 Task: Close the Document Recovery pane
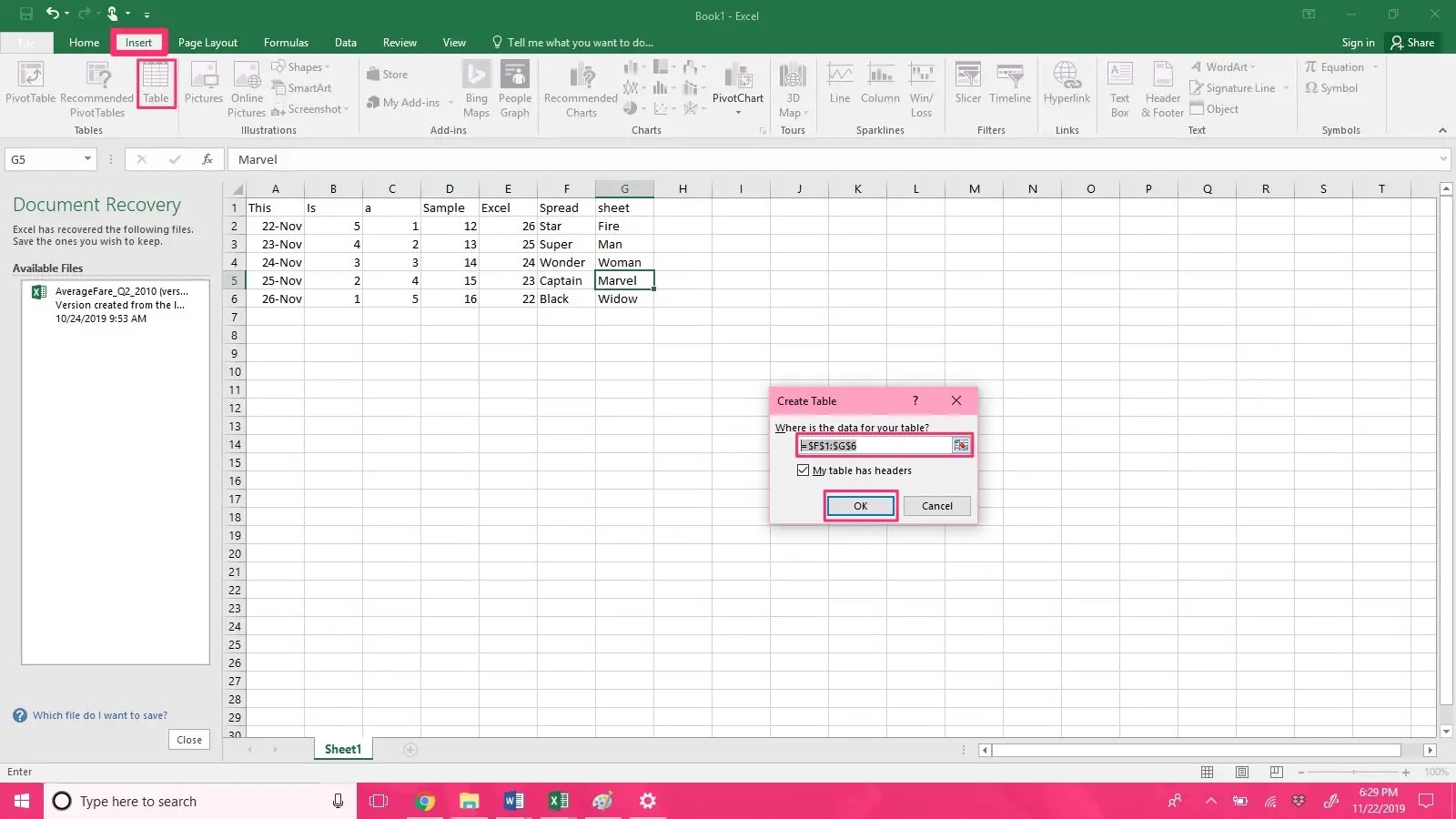tap(189, 740)
